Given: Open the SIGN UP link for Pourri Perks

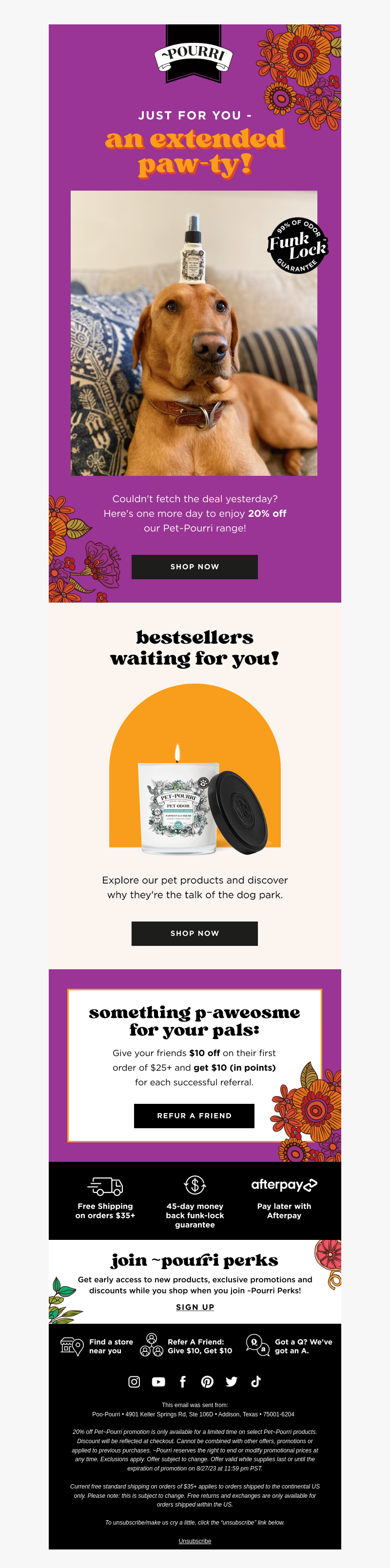Looking at the screenshot, I should tap(195, 1307).
